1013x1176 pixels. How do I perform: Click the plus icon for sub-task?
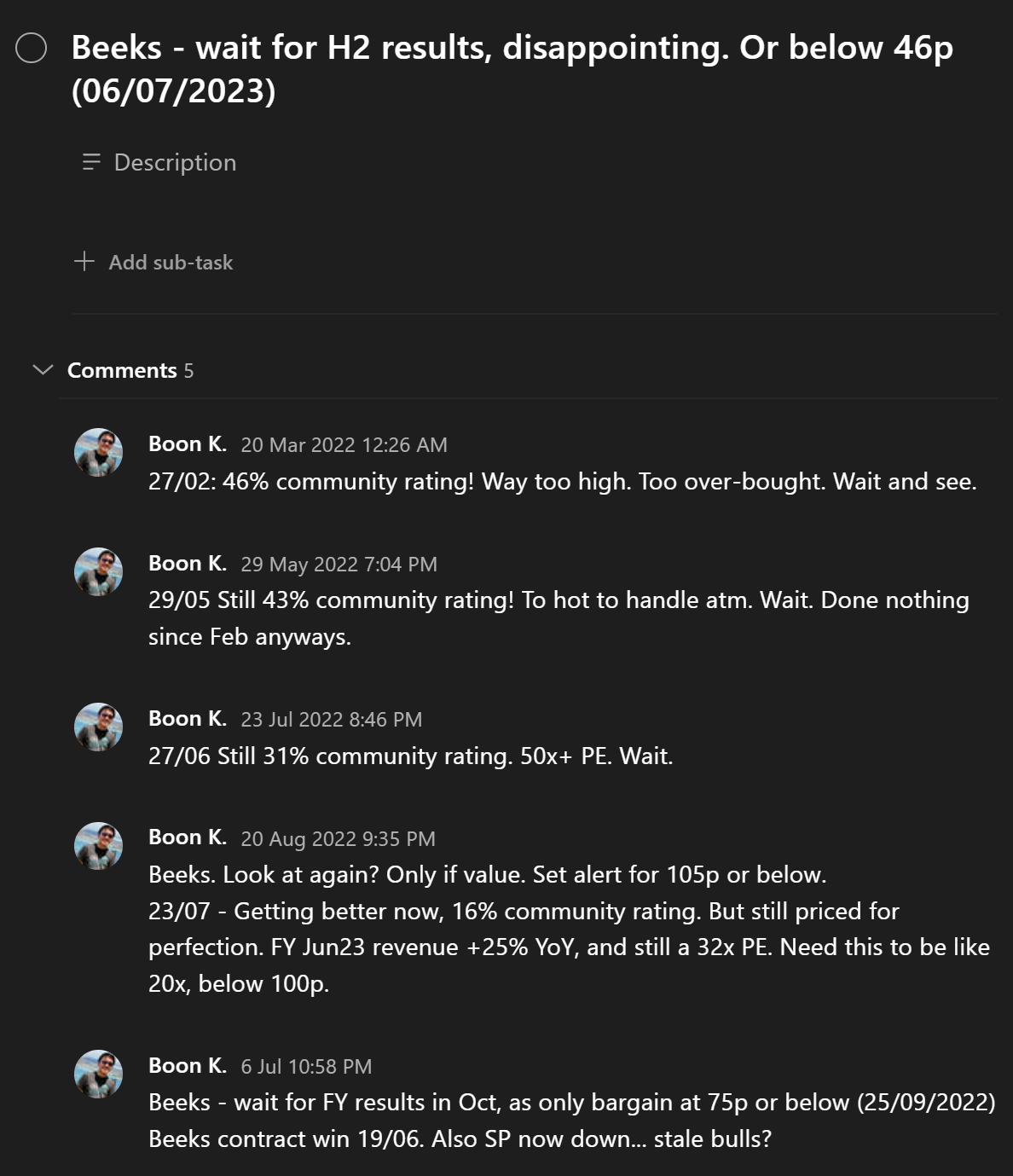tap(84, 261)
